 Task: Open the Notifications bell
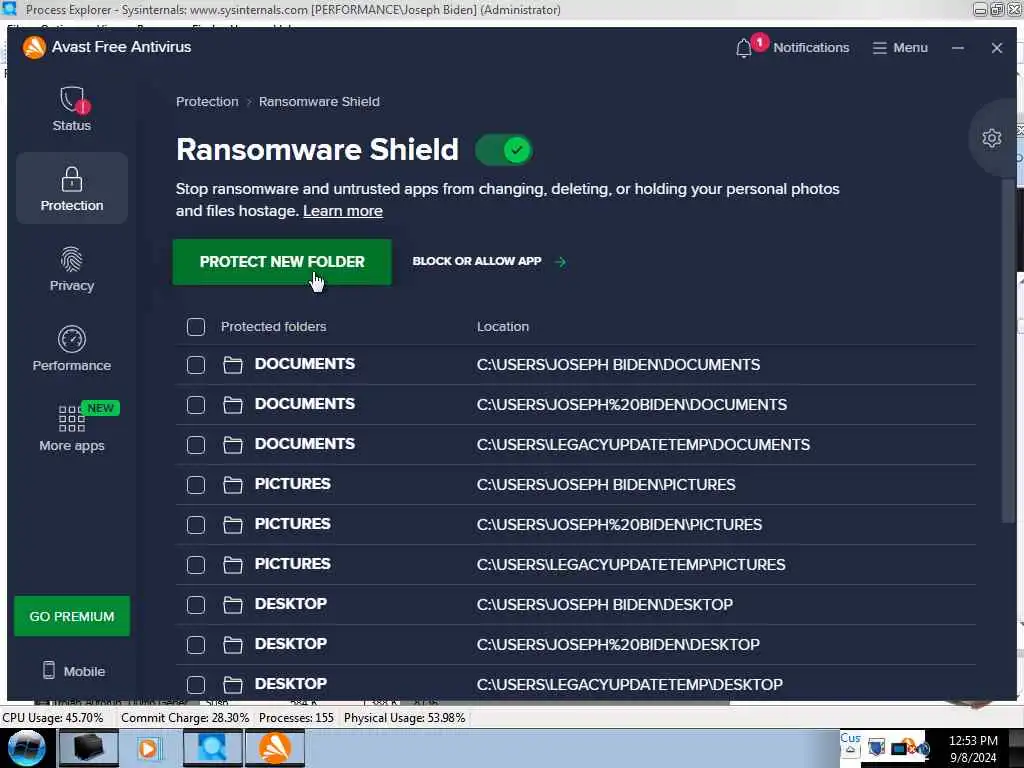(792, 47)
